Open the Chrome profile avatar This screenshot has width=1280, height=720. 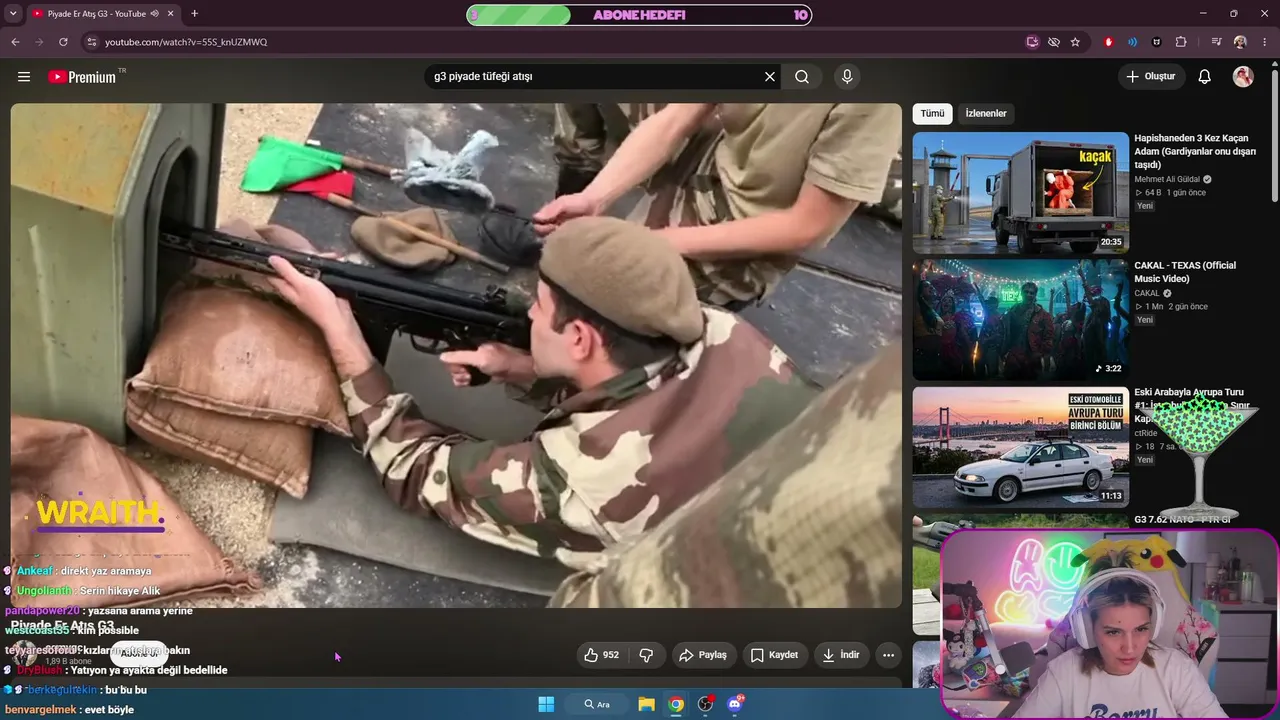(x=1240, y=42)
